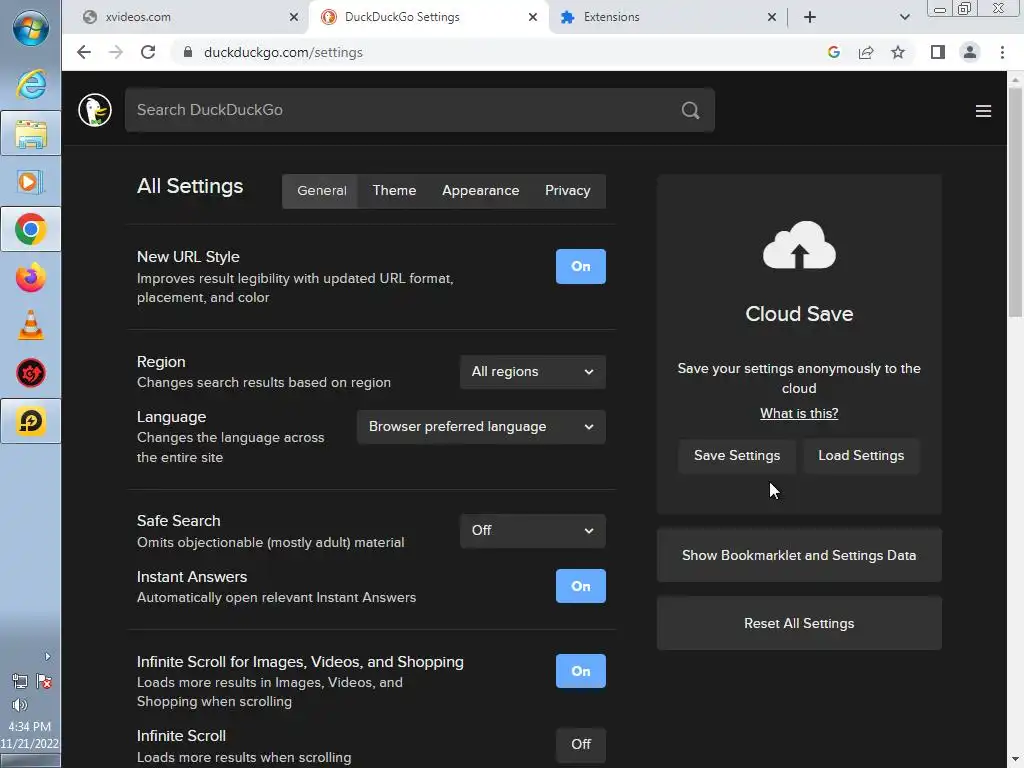Click the yellow taskbar app icon
Viewport: 1024px width, 768px height.
31,421
